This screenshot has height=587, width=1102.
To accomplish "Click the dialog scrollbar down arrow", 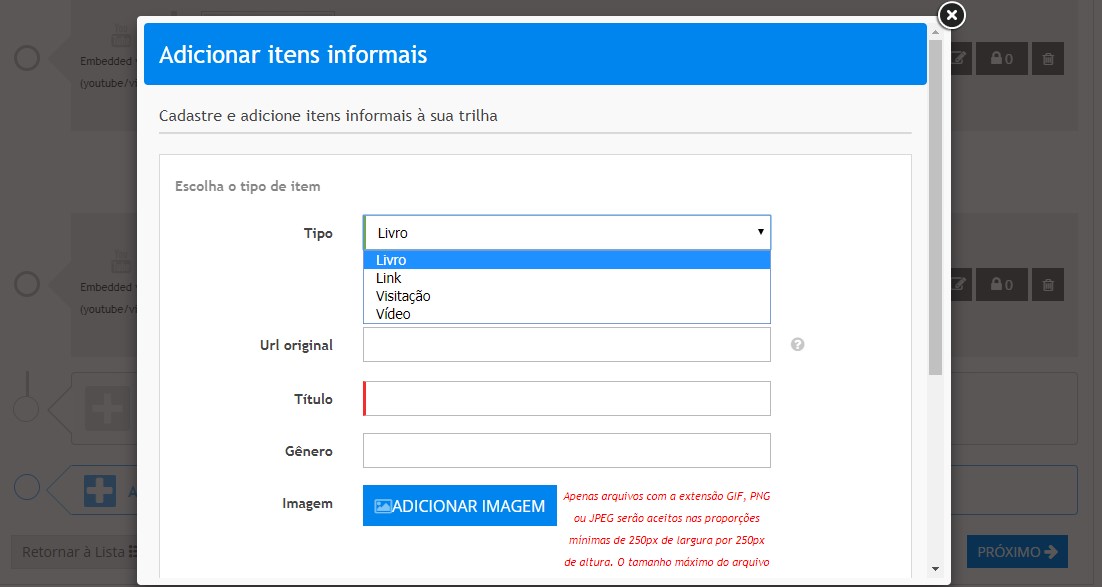I will [935, 568].
